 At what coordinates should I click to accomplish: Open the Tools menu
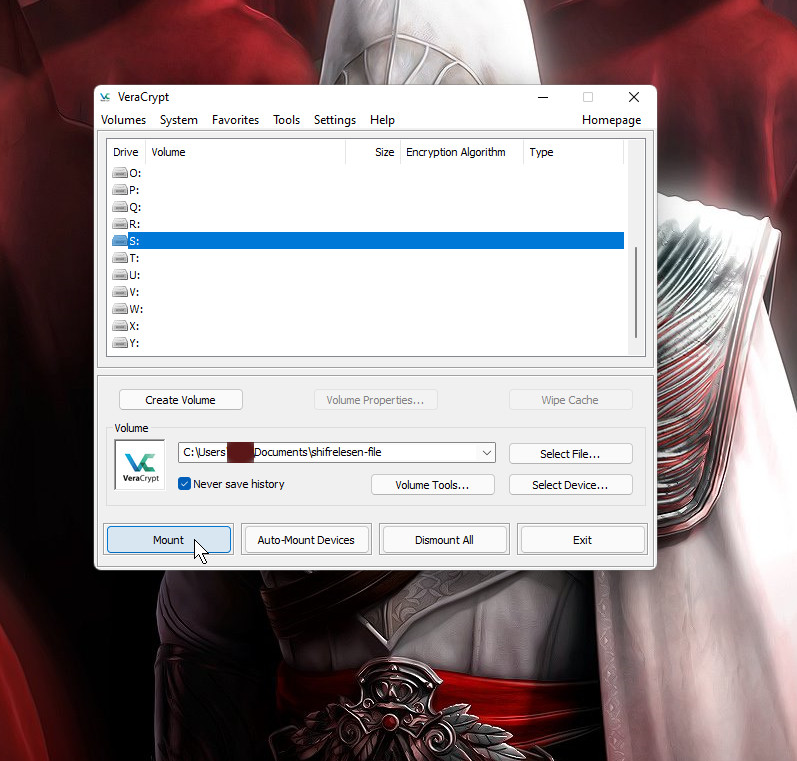pos(287,120)
